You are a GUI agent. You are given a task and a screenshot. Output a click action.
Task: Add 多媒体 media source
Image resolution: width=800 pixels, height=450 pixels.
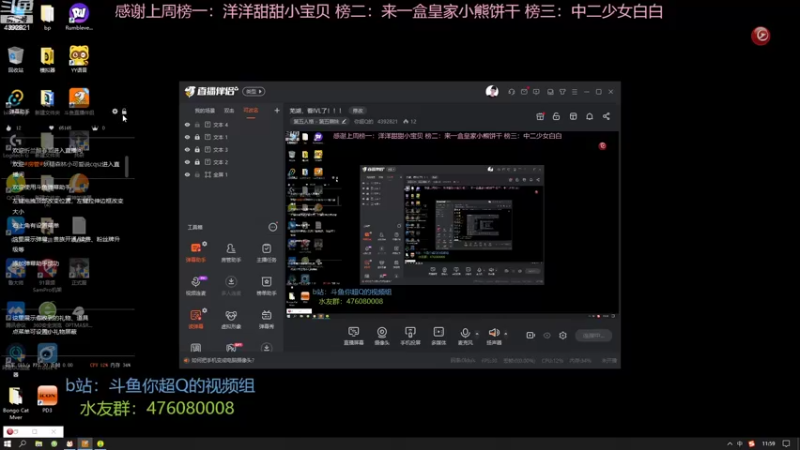(439, 336)
